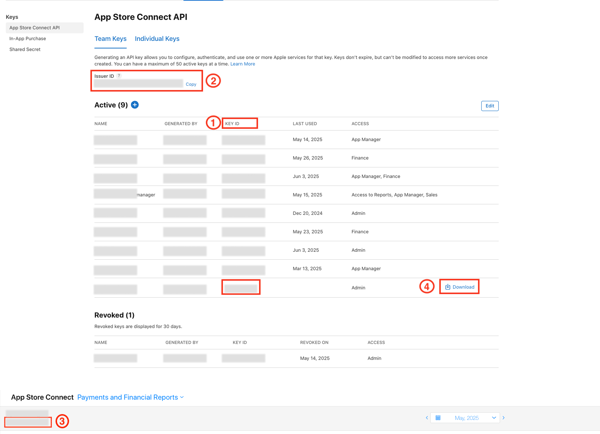Click the Issuer ID value field

tap(139, 83)
